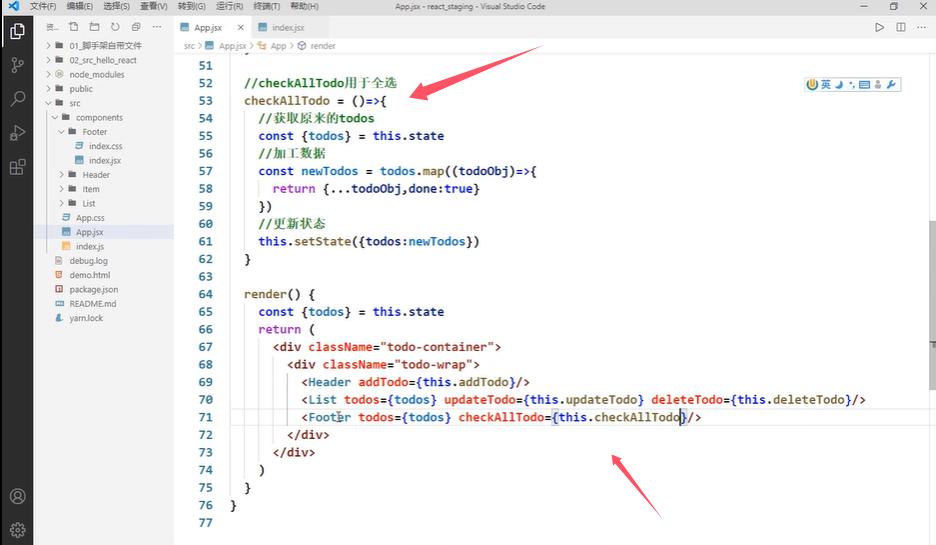Click the src breadcrumb segment

[x=189, y=46]
